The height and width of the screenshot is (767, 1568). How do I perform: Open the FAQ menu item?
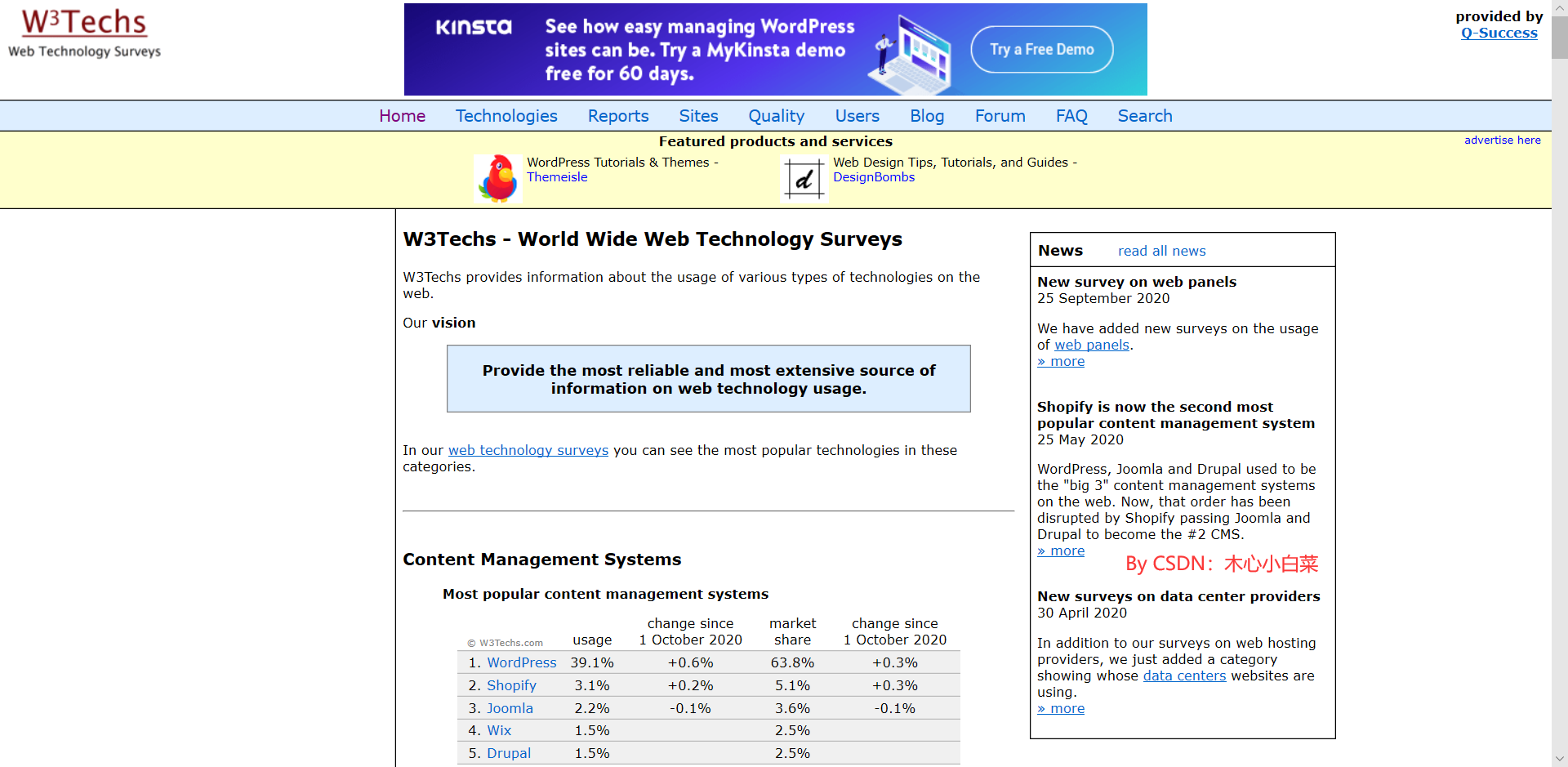click(1071, 116)
